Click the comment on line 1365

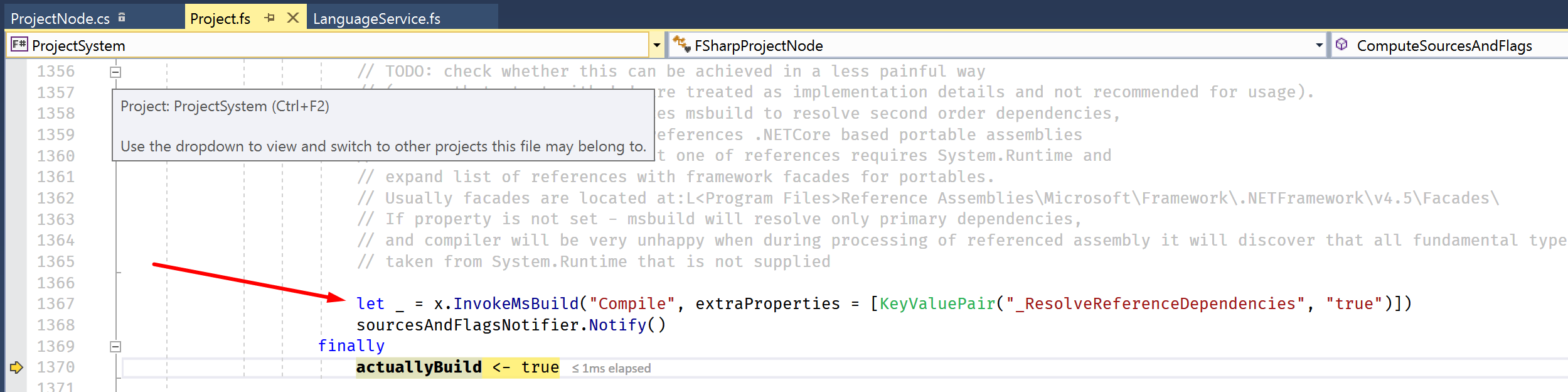[x=594, y=262]
